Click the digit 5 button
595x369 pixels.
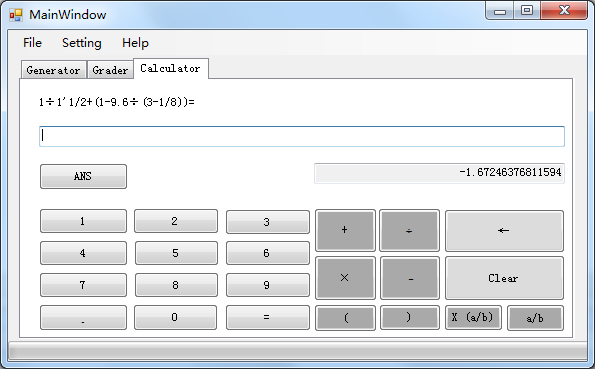pos(176,253)
